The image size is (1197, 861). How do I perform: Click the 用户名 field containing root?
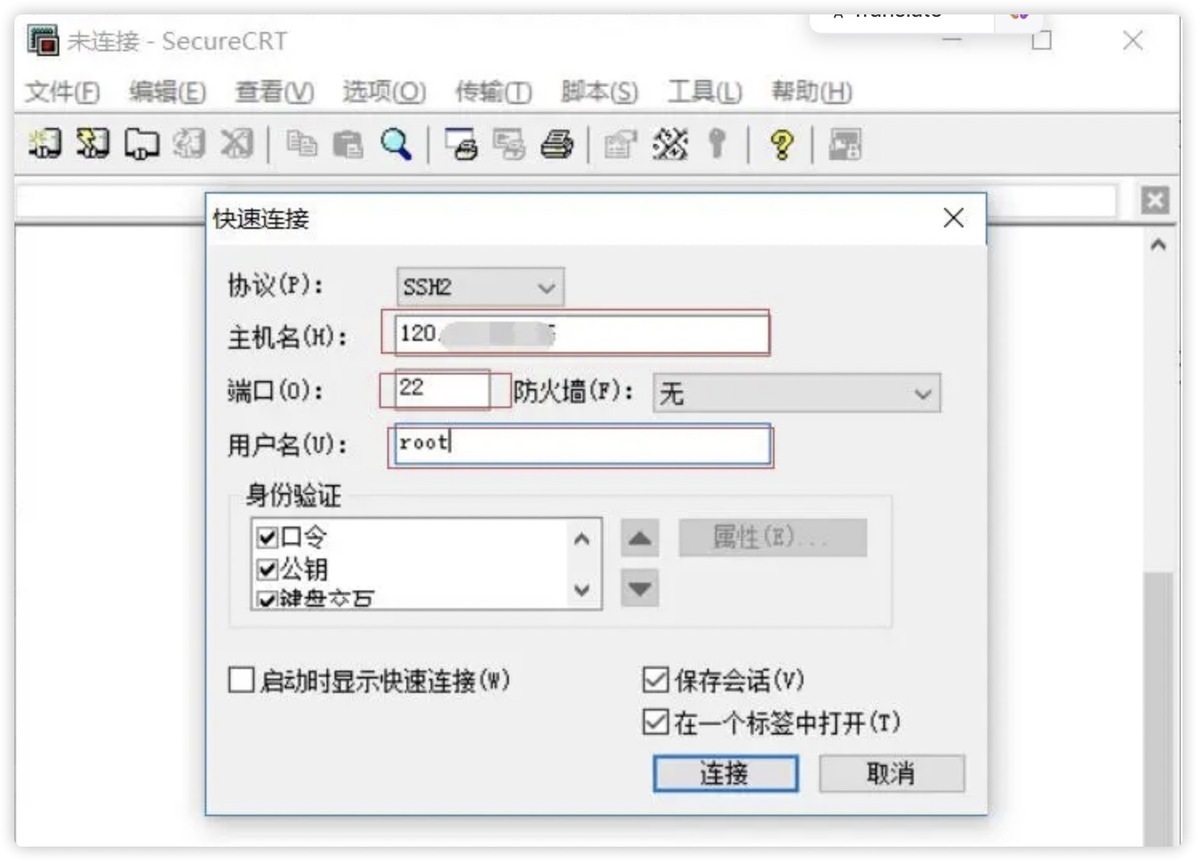[582, 444]
